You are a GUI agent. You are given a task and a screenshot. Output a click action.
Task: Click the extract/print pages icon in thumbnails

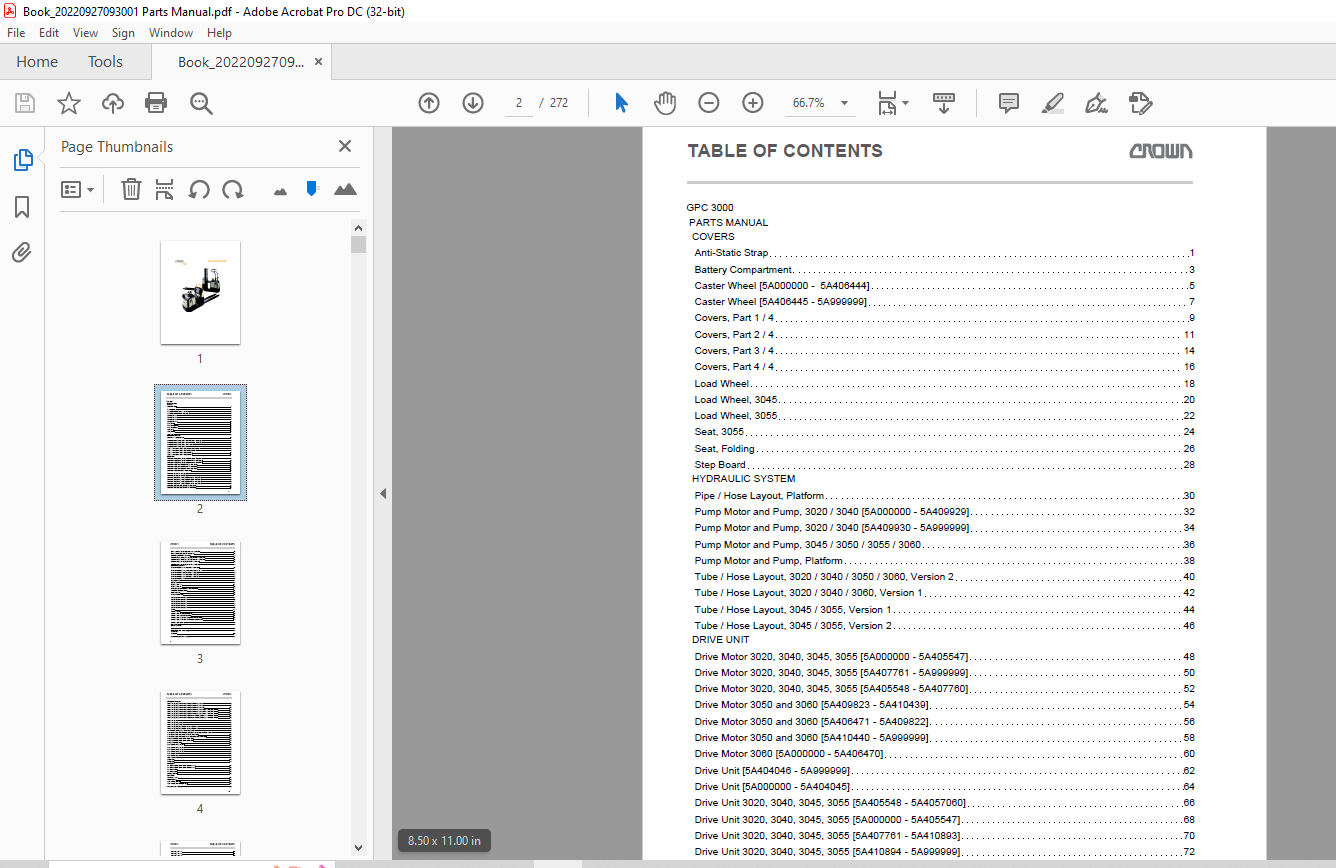click(165, 189)
